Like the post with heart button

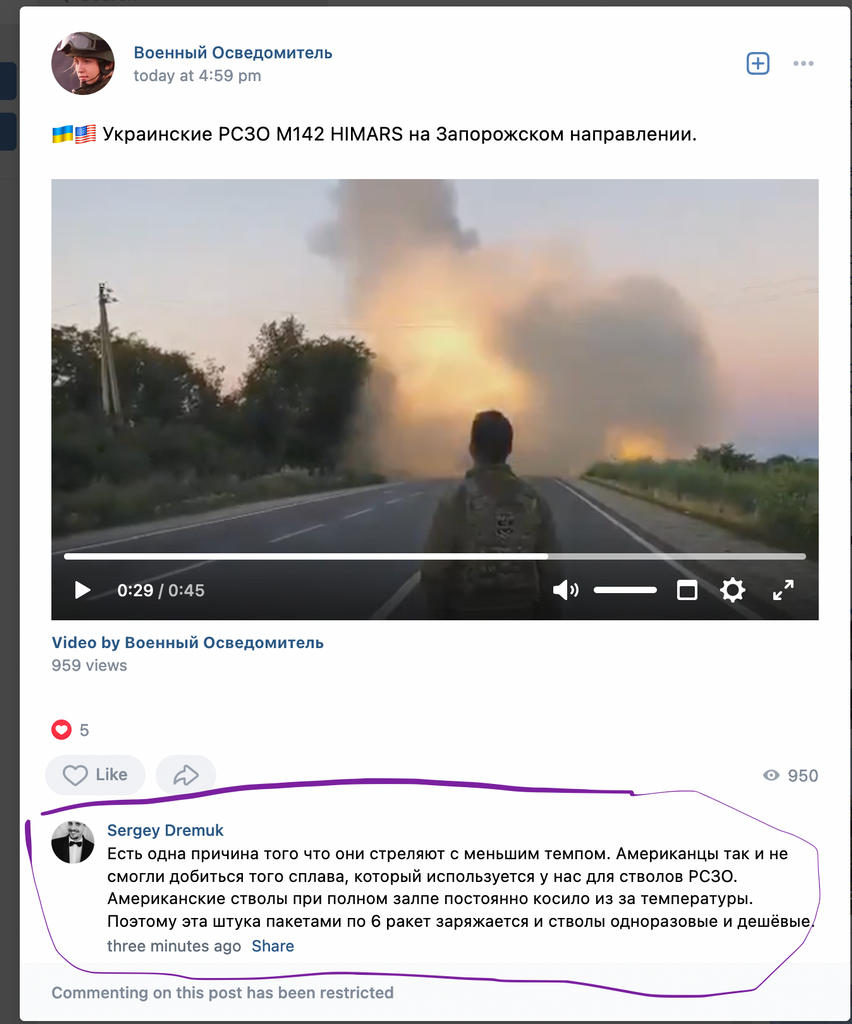click(95, 775)
